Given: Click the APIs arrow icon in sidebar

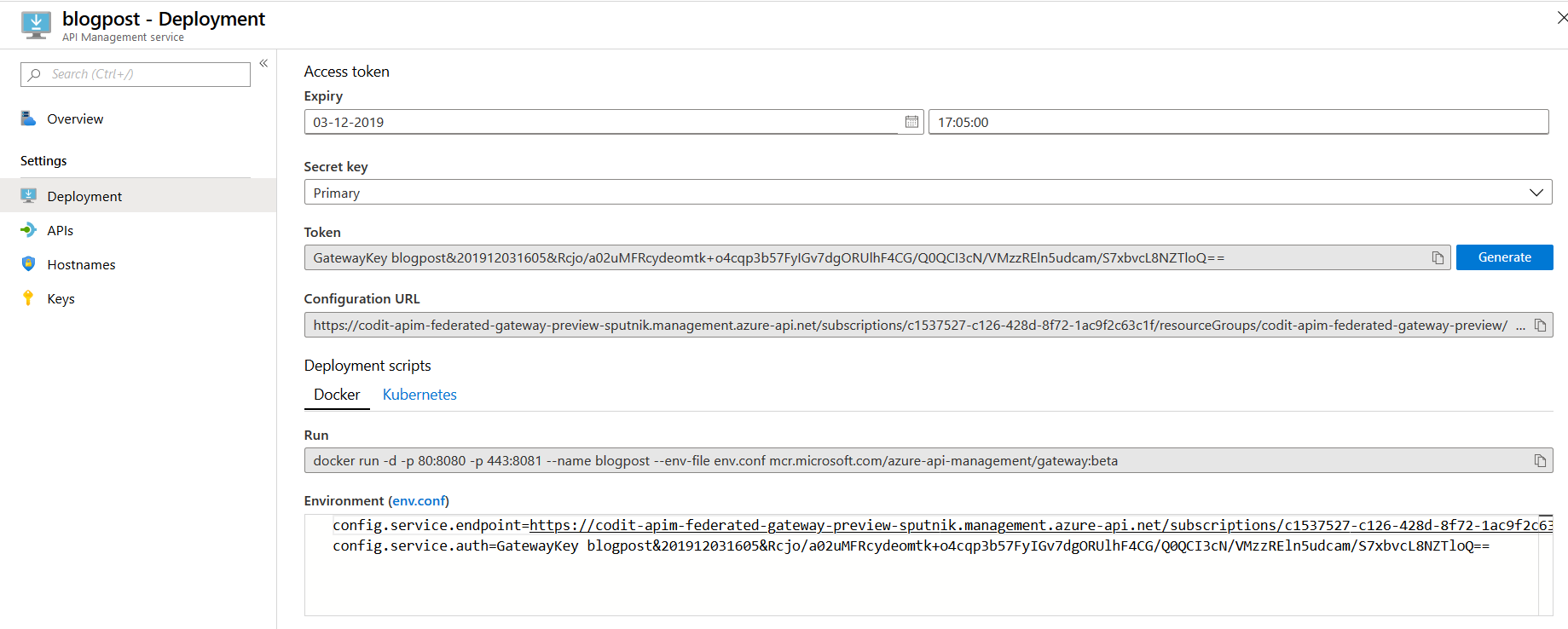Looking at the screenshot, I should pos(29,230).
